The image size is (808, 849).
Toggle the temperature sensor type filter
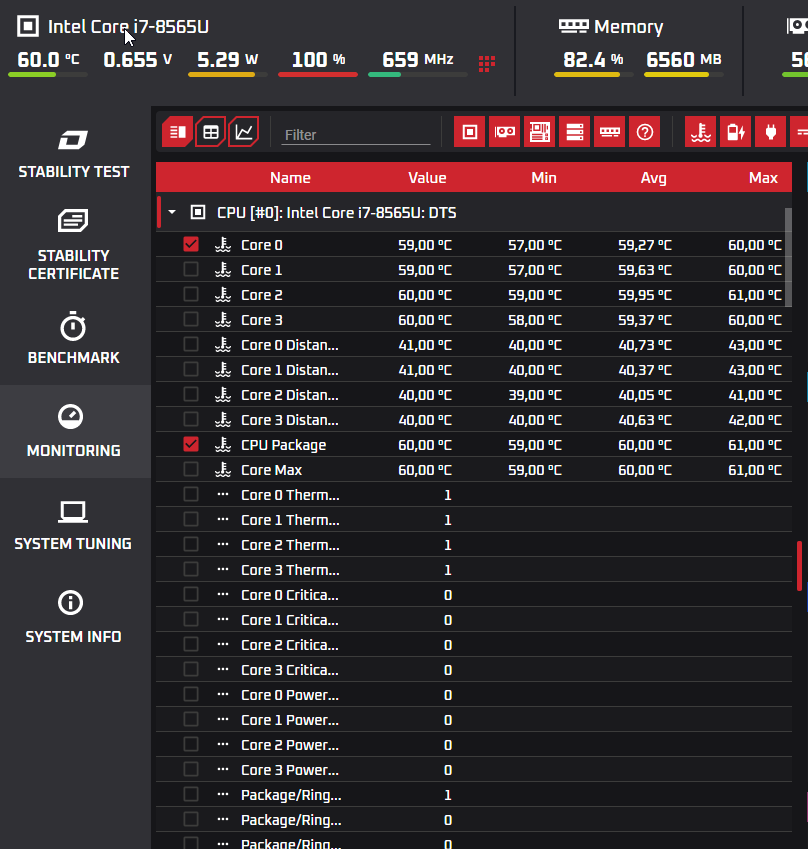[701, 132]
